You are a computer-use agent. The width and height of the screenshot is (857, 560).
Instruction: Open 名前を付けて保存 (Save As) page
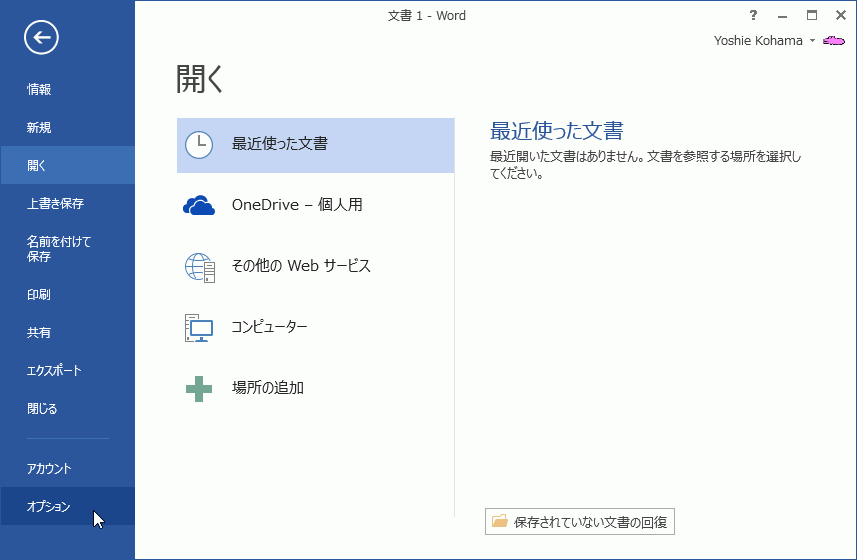[x=59, y=248]
